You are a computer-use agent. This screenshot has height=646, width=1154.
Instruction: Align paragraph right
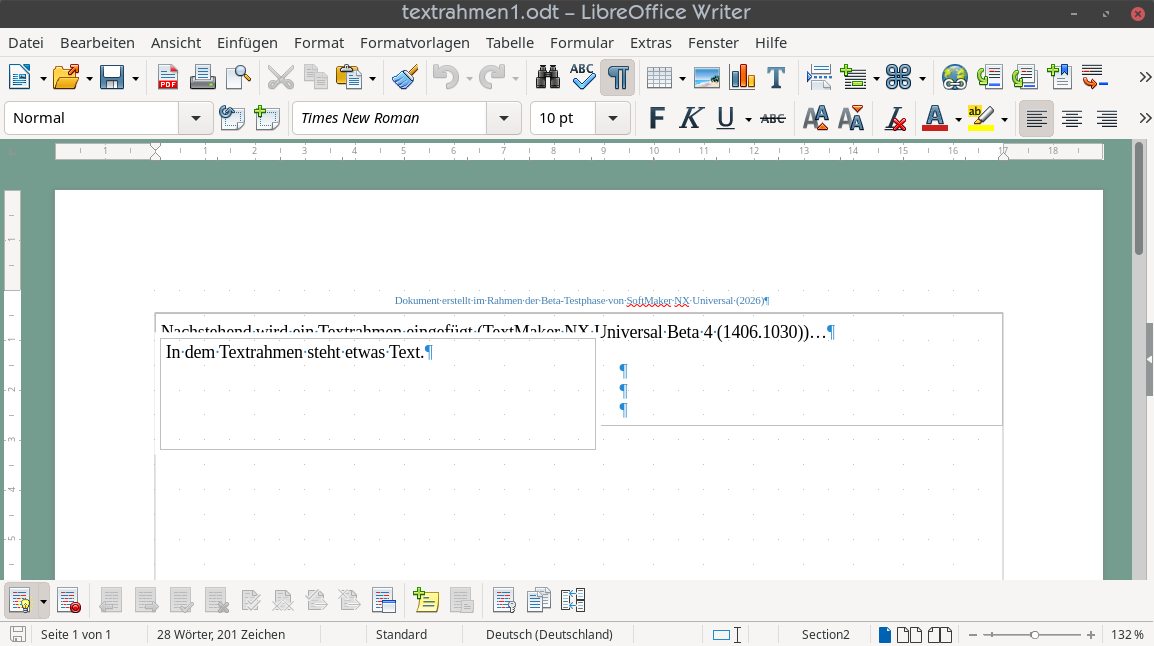pos(1107,118)
